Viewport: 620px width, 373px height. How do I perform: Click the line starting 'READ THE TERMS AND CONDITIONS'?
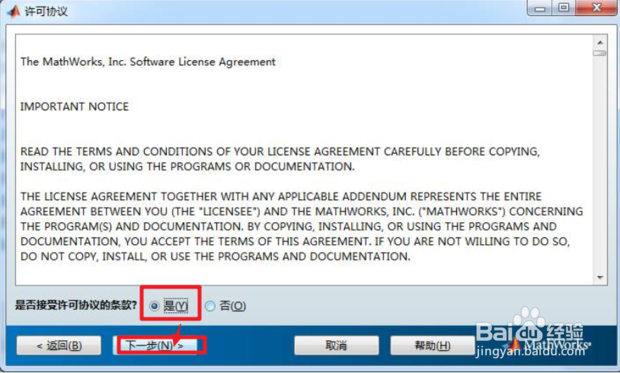click(x=280, y=152)
